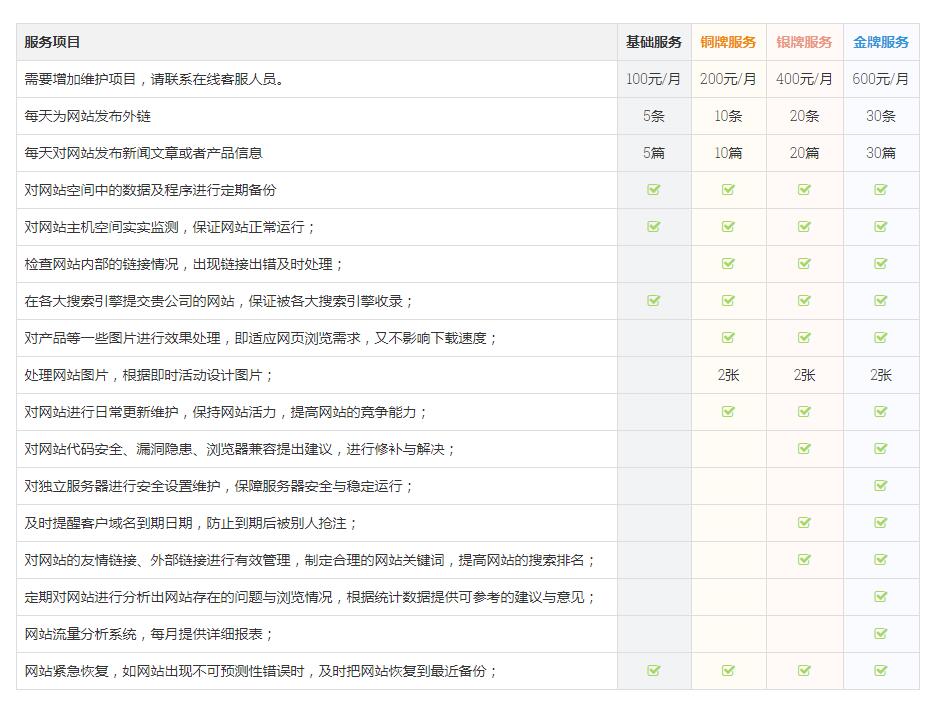941x712 pixels.
Task: Click the 银牌服务 checkmark for 域名到期提醒 row
Action: (804, 522)
